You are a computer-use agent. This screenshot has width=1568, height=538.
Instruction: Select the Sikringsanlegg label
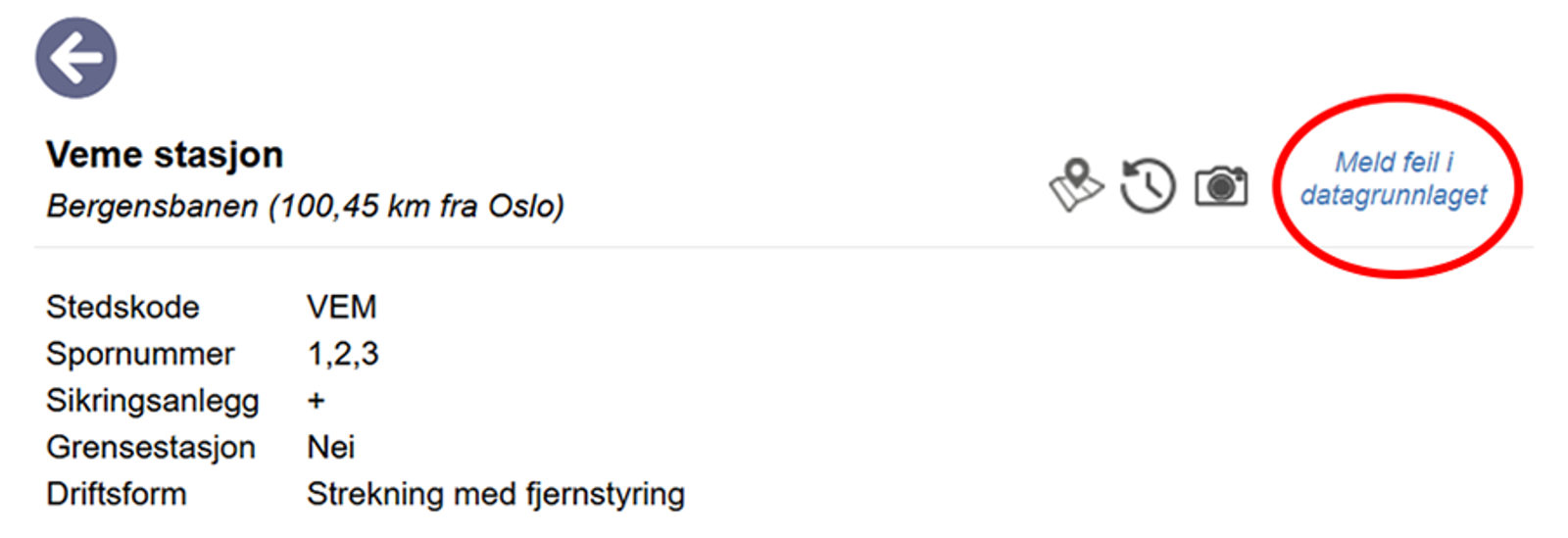tap(153, 401)
